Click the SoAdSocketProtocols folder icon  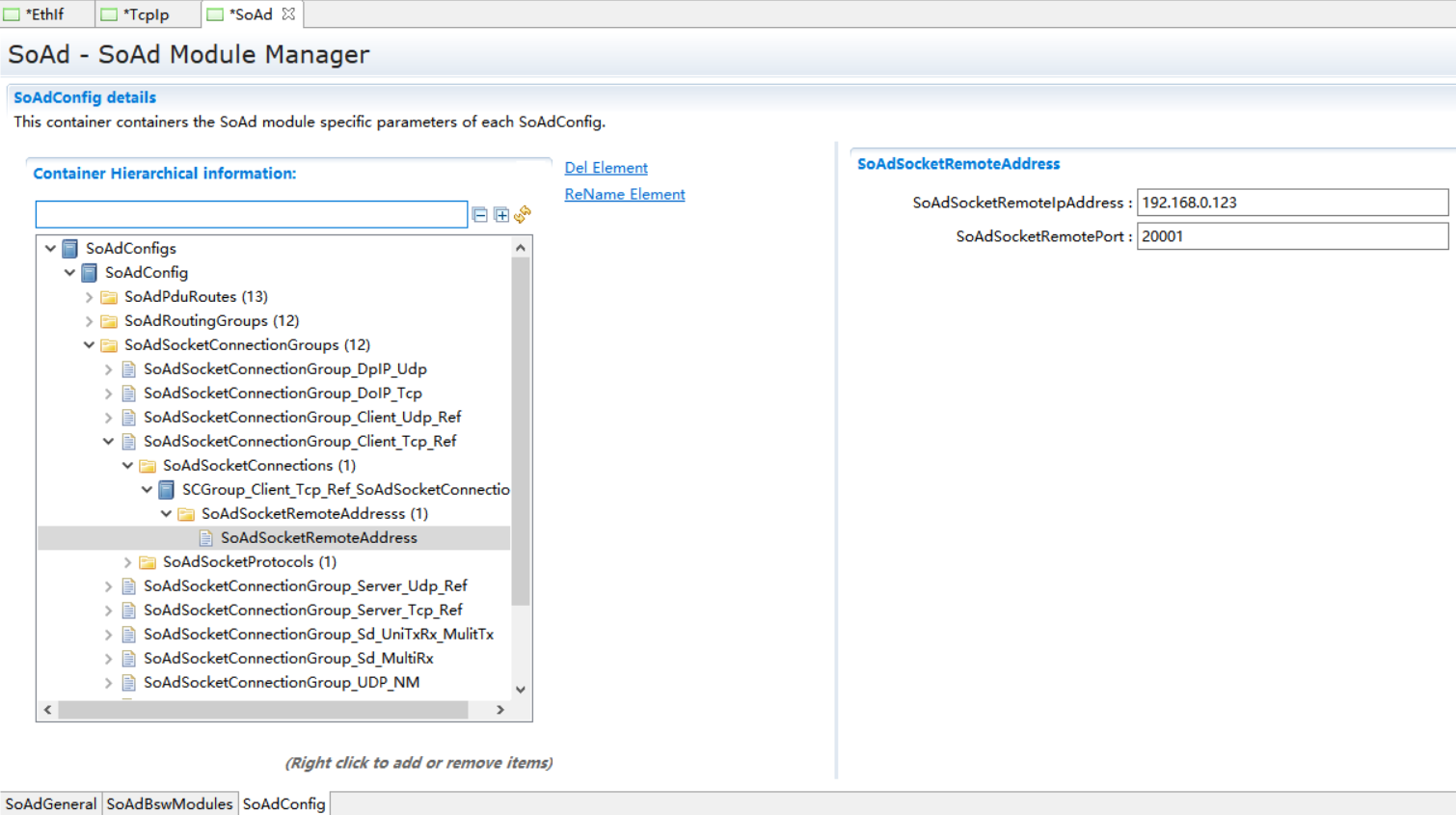(148, 562)
